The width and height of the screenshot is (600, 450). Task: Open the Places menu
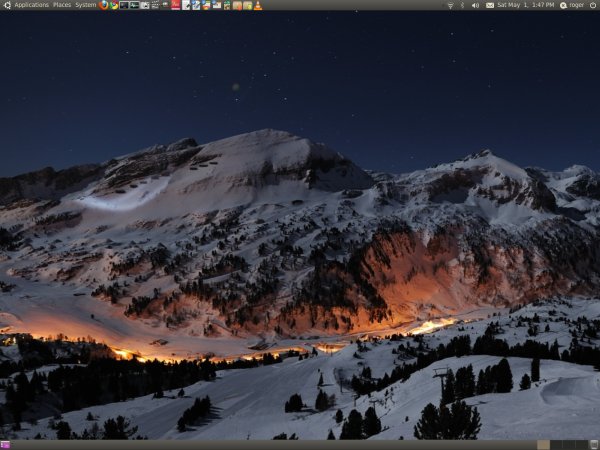pos(62,5)
